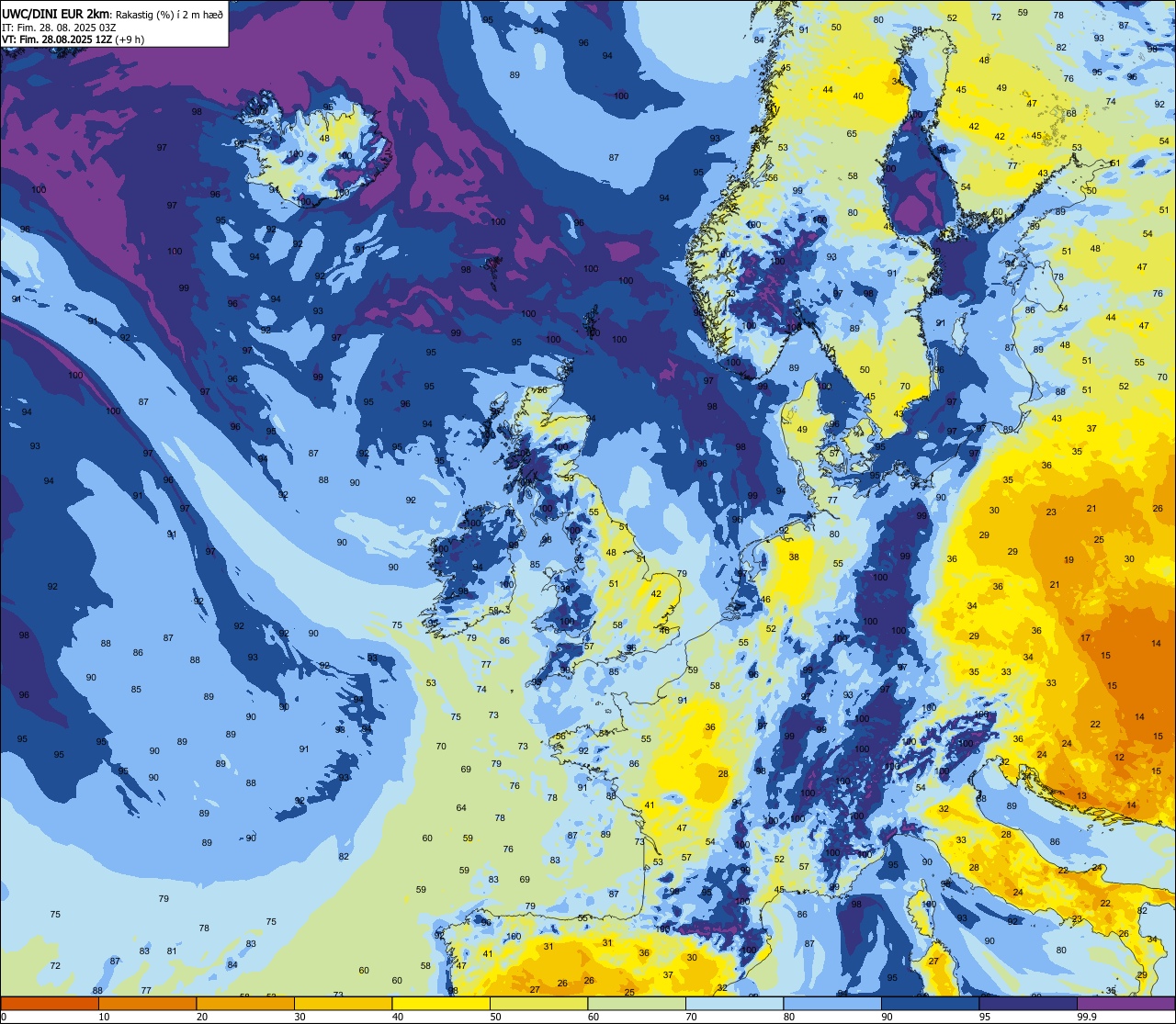Click the humidity value 48 over Iceland
1176x1024 pixels.
324,139
